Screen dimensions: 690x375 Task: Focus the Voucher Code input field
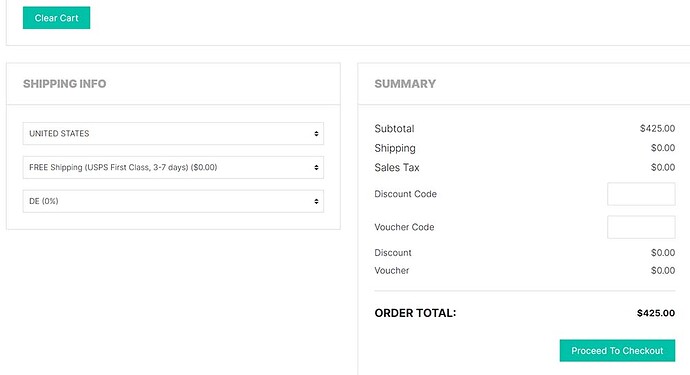pos(641,227)
